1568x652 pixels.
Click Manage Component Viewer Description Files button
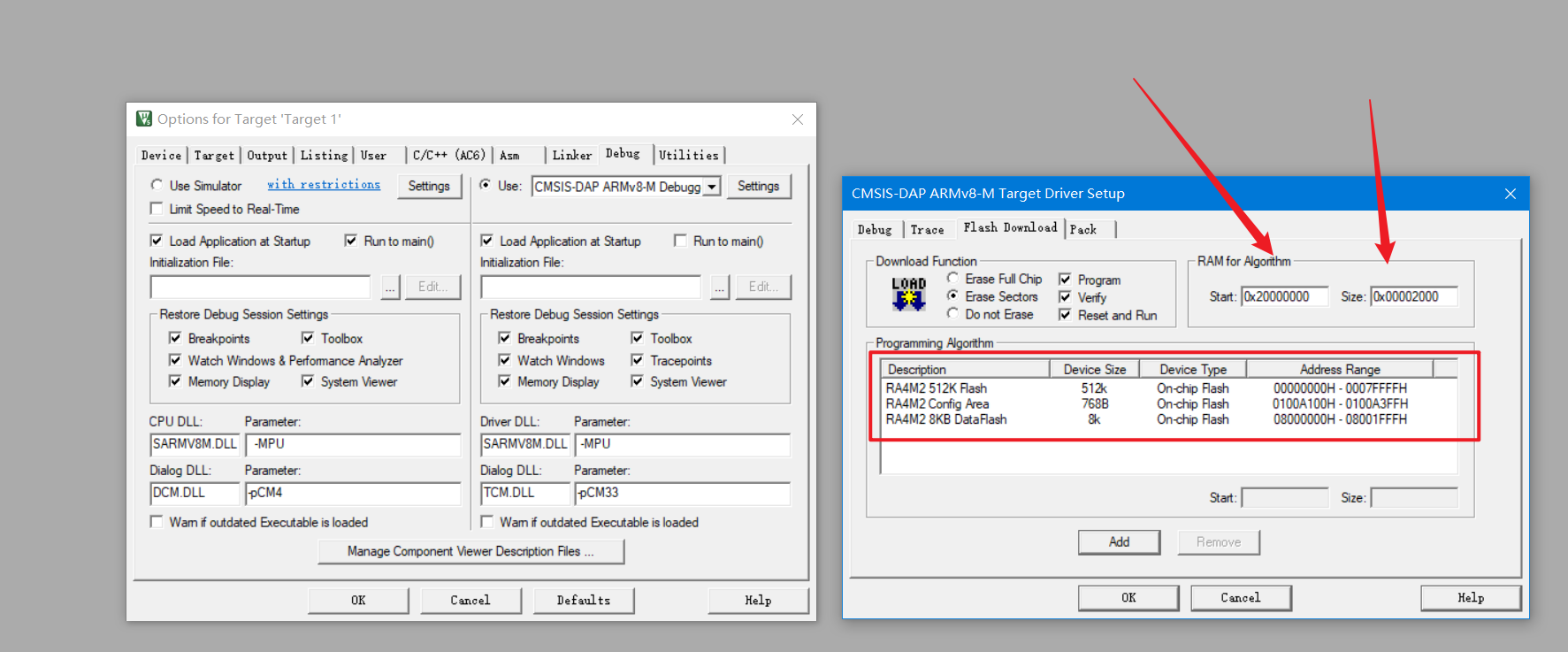point(470,551)
